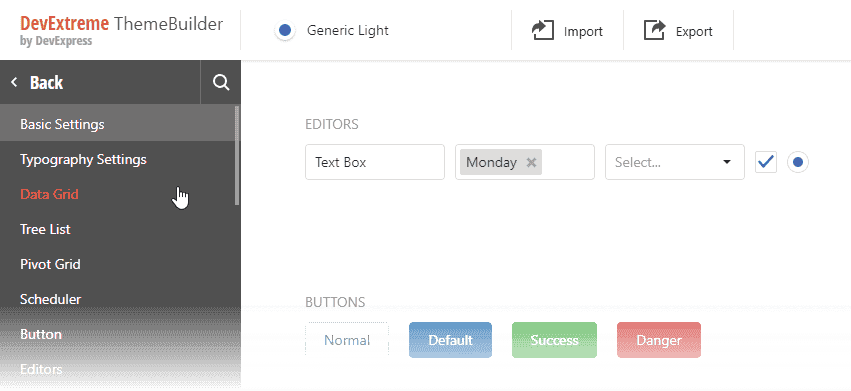851x391 pixels.
Task: Click the Default blue button
Action: click(450, 340)
